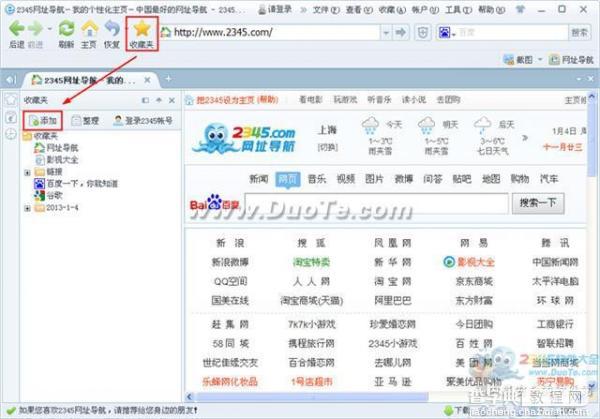The width and height of the screenshot is (600, 419).
Task: Open the 谷歌 favorite entry
Action: (48, 196)
